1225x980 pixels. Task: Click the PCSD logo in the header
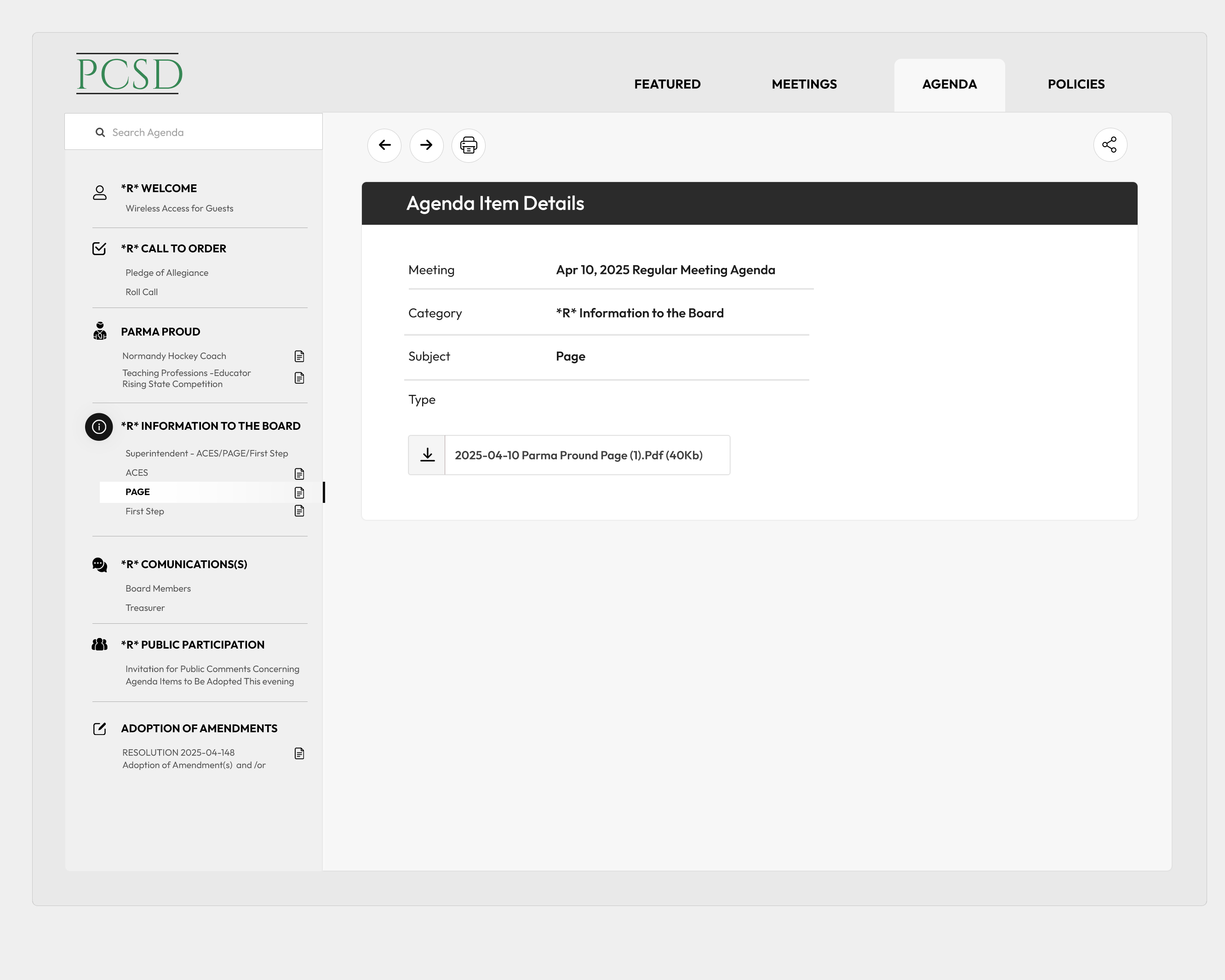coord(128,73)
